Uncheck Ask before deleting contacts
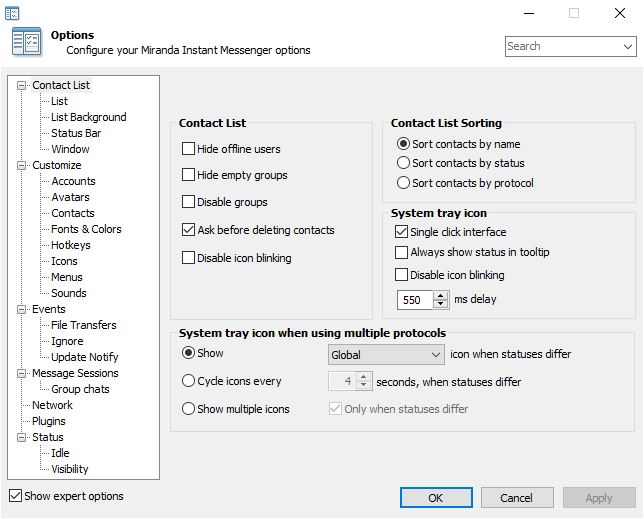Viewport: 644px width, 519px height. pyautogui.click(x=188, y=230)
